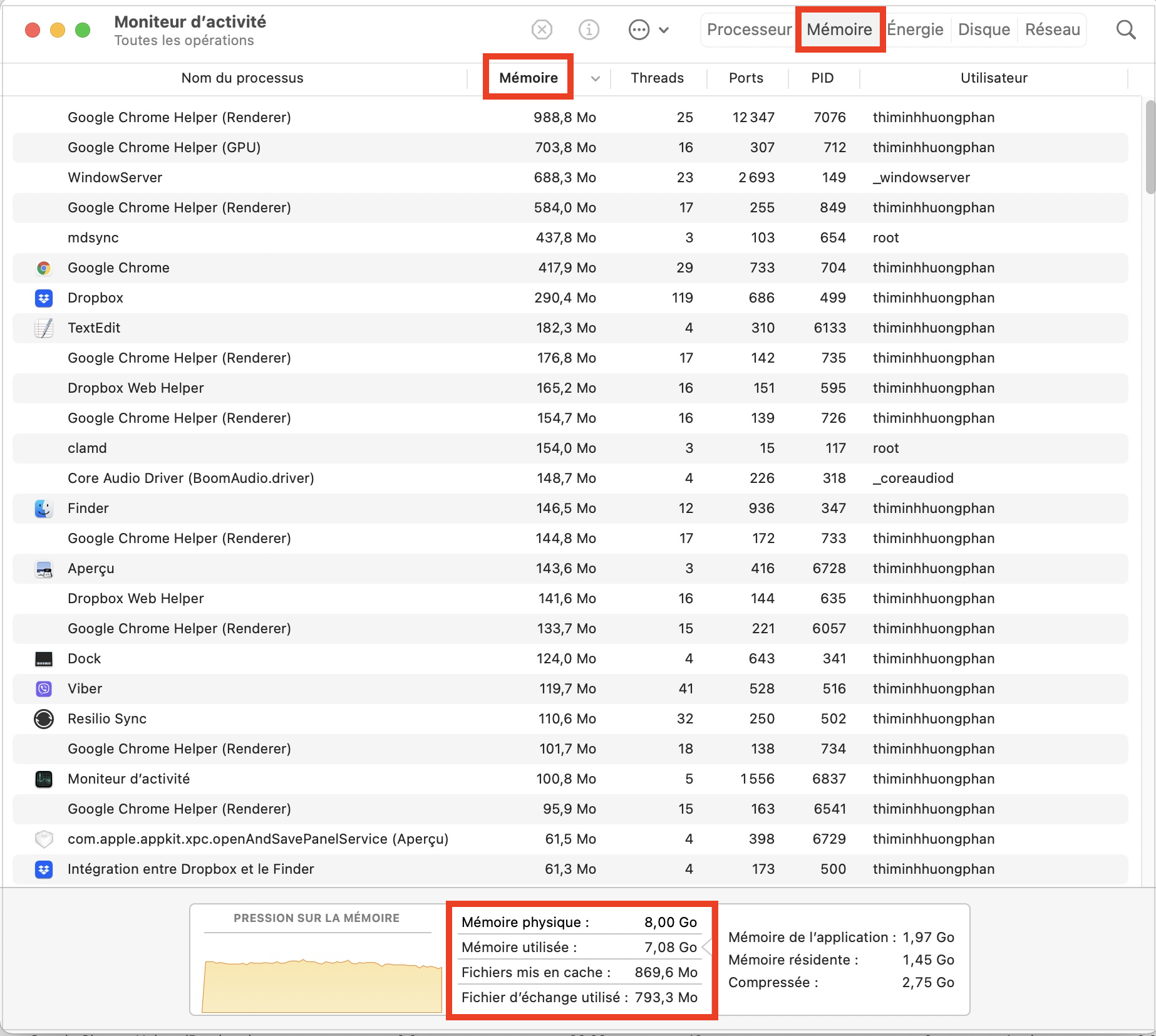
Task: Click the TextEdit process name
Action: click(94, 328)
